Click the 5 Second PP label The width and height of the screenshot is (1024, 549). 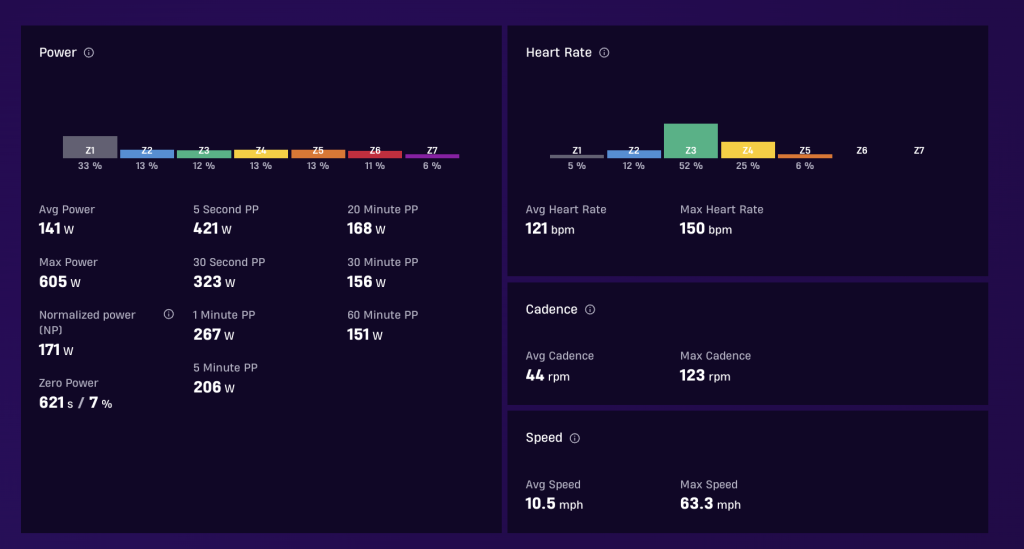(x=226, y=210)
